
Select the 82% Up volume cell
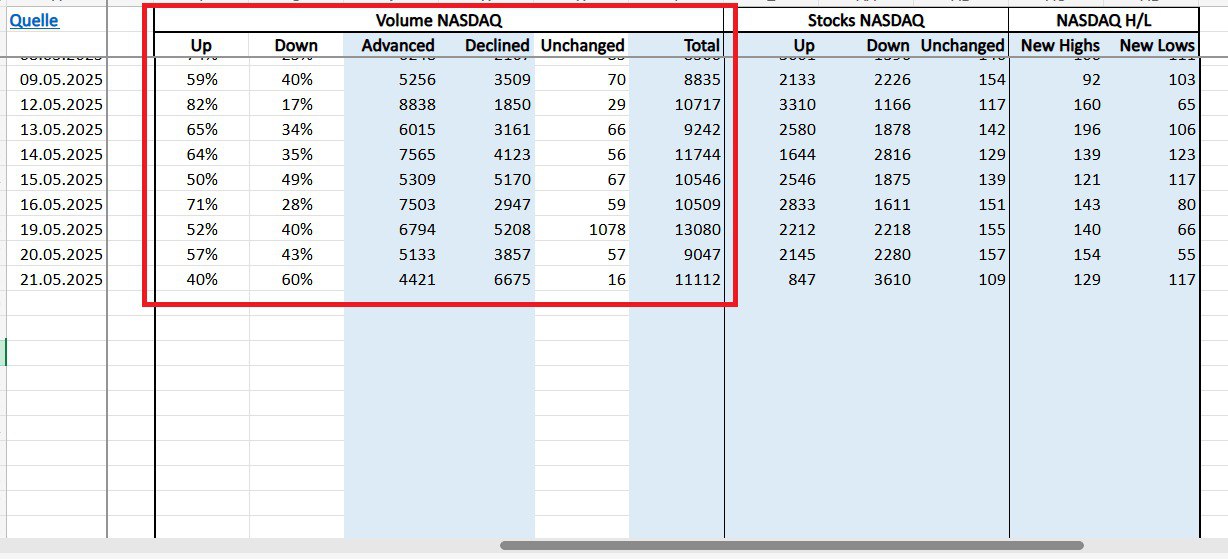[201, 104]
